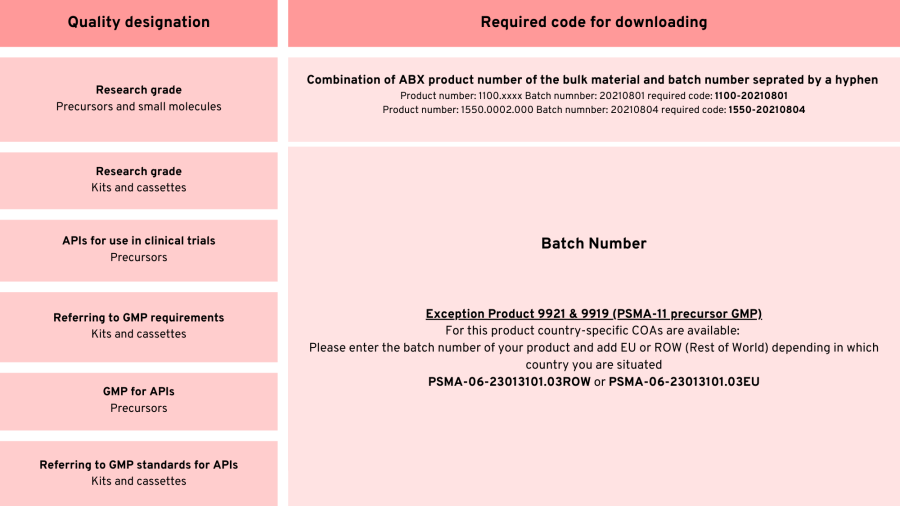900x506 pixels.
Task: Select the Referring to GMP requirements cell
Action: point(139,325)
